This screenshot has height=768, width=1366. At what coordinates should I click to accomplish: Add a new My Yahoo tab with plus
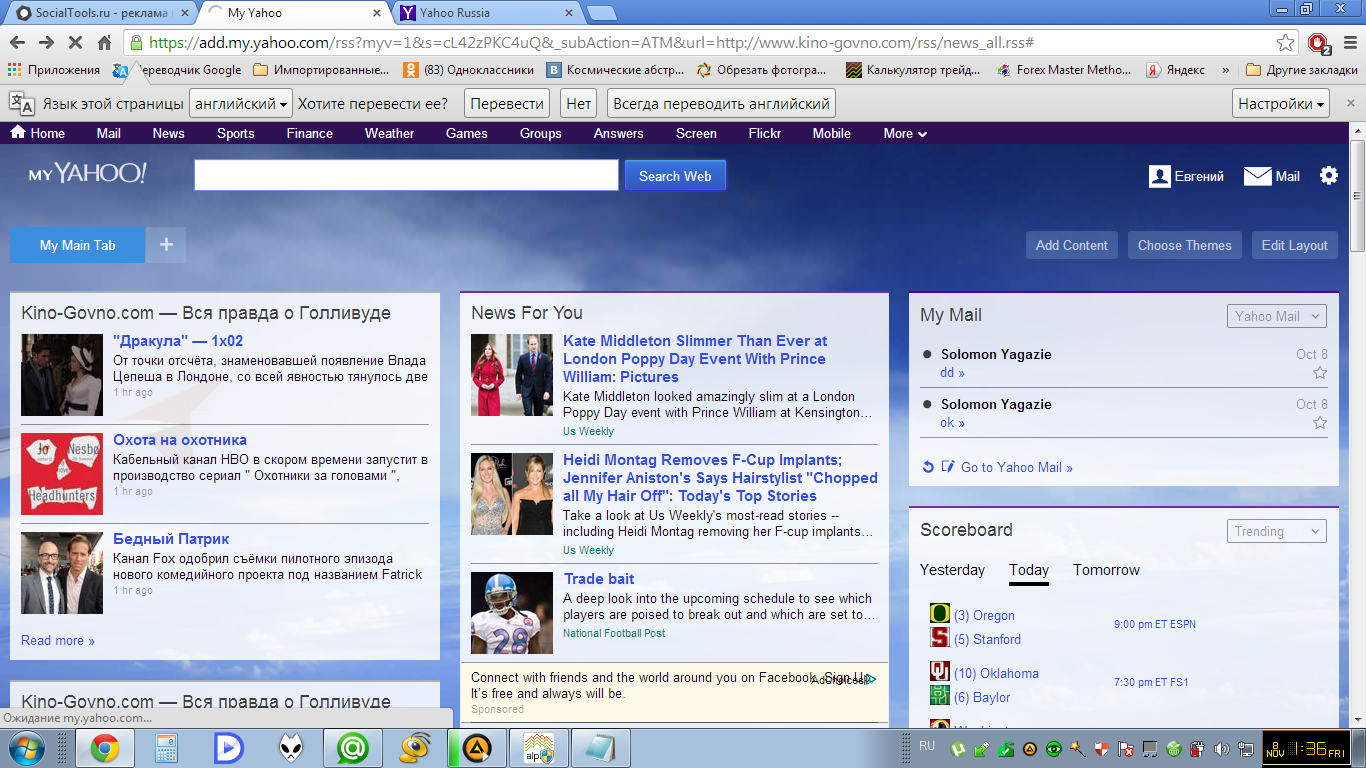tap(166, 245)
